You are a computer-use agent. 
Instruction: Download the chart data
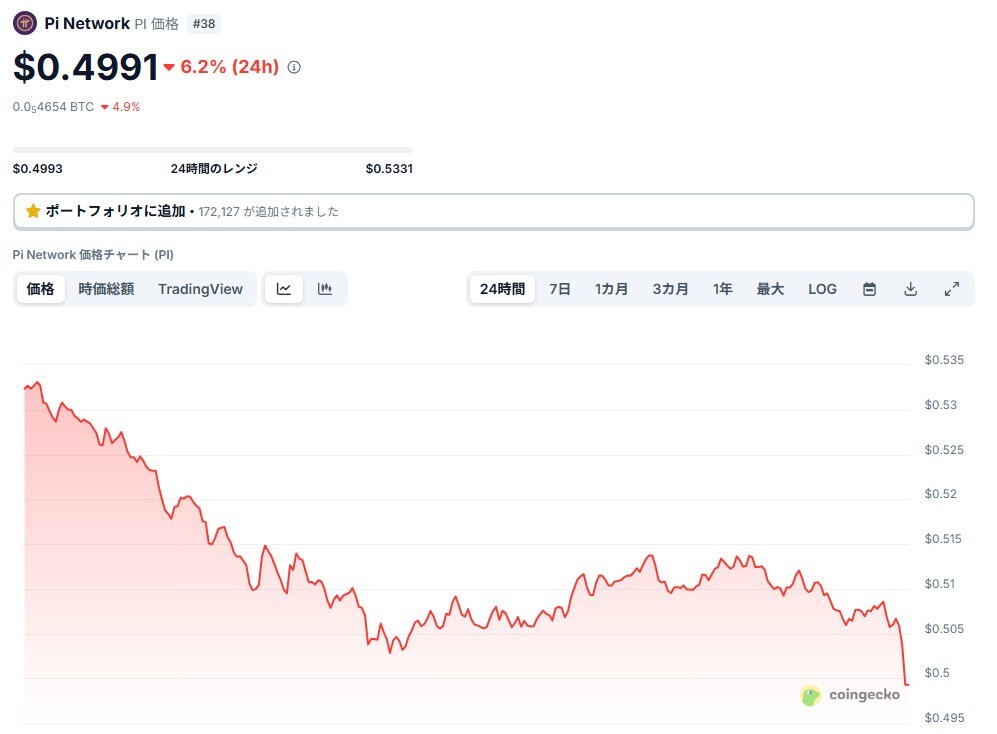[911, 289]
